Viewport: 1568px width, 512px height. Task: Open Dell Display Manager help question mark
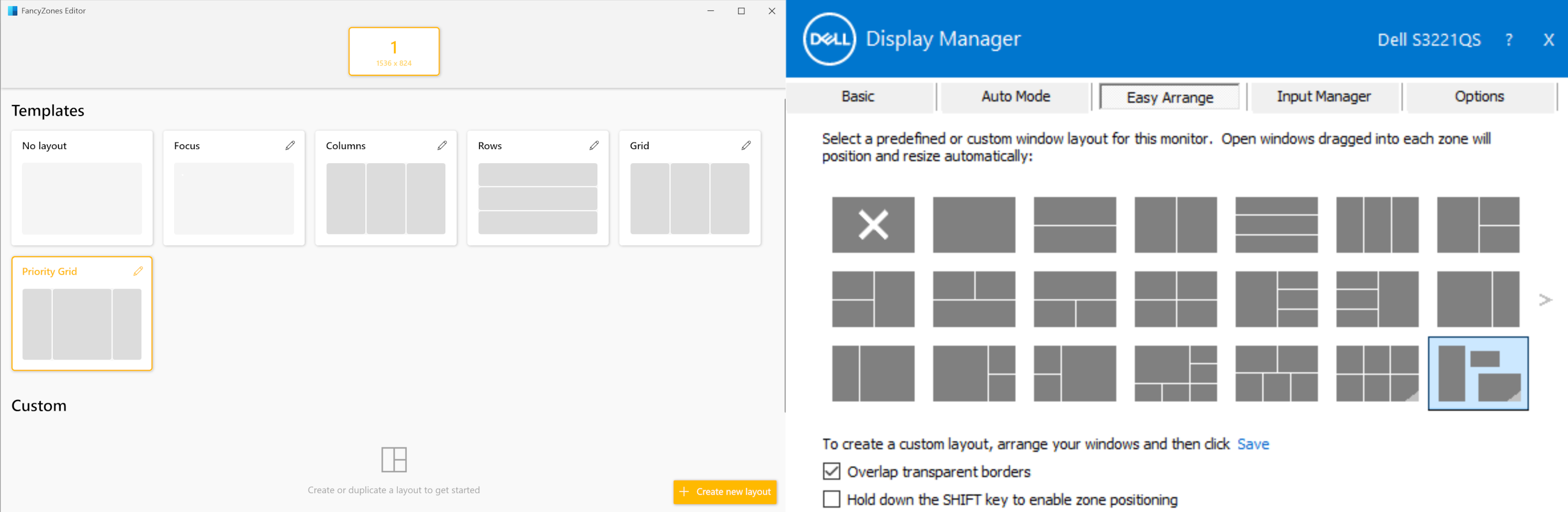1508,40
